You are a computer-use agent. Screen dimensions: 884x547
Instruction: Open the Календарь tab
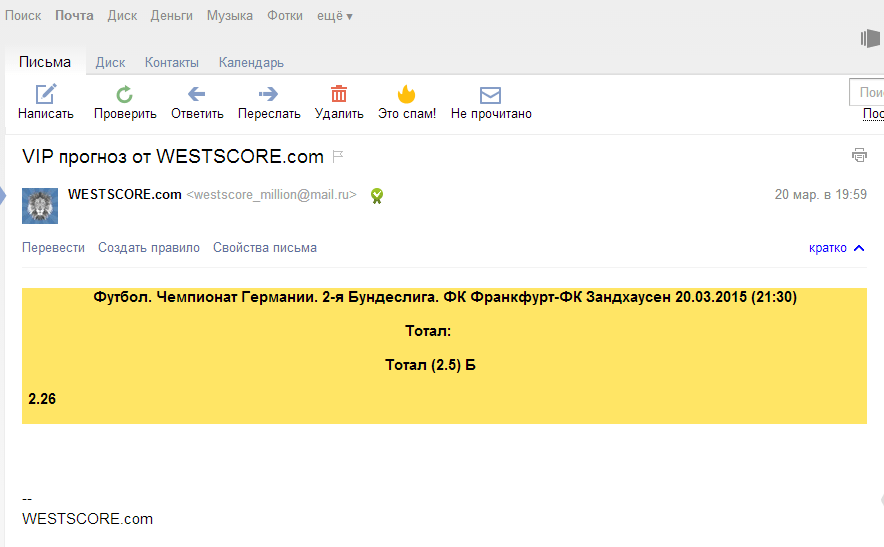251,62
